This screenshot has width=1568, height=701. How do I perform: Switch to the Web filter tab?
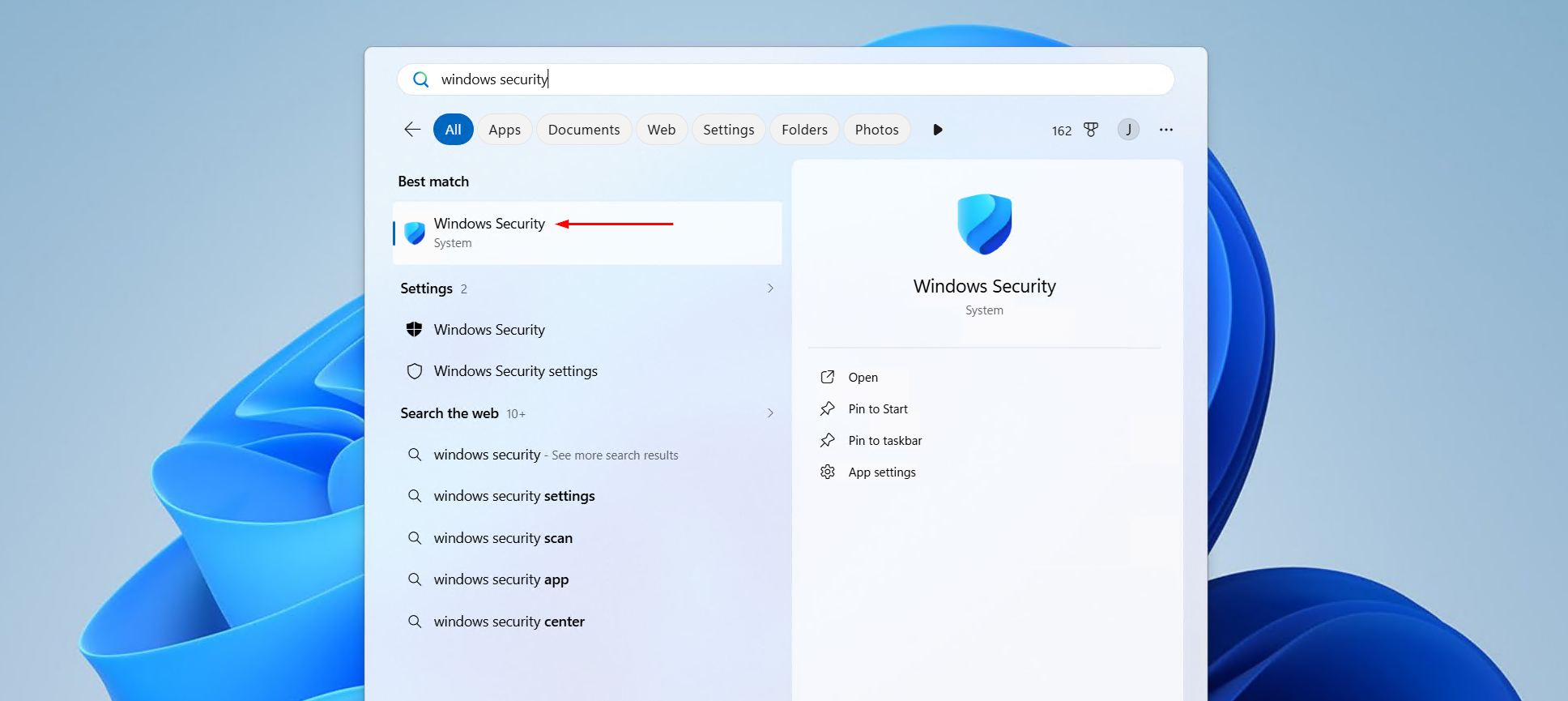coord(662,130)
